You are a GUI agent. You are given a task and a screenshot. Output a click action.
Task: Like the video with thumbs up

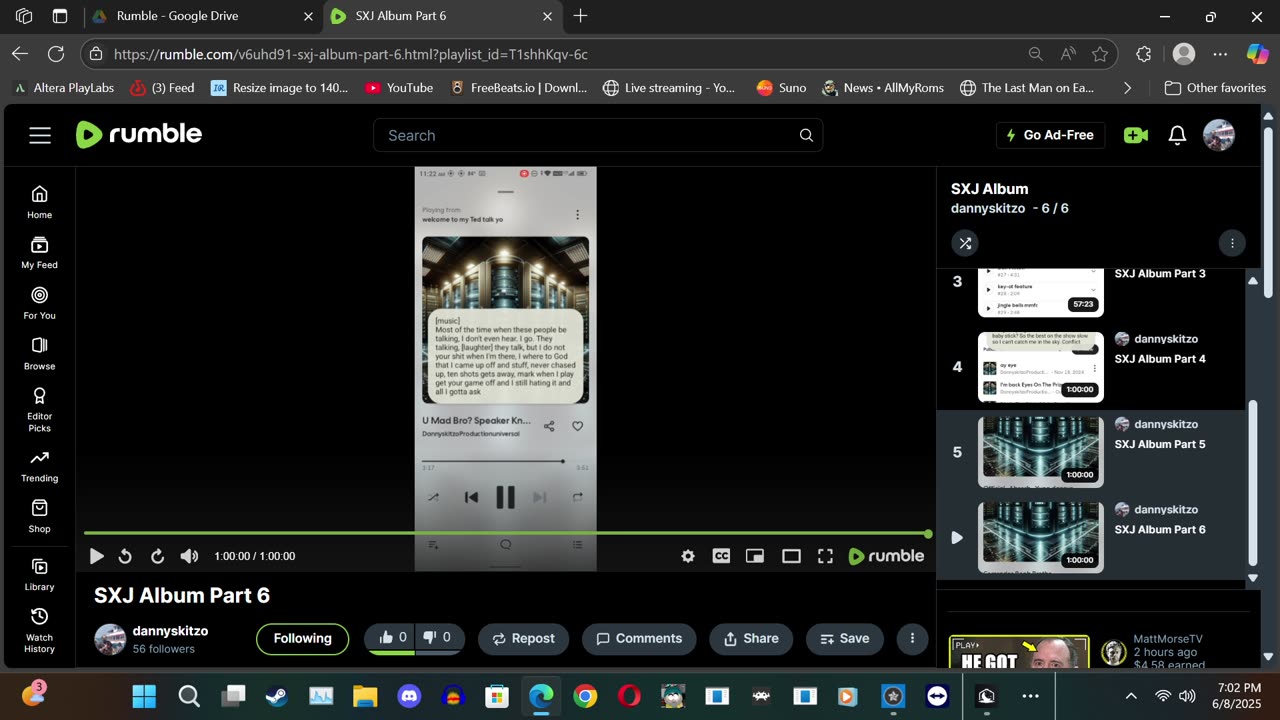pos(391,638)
